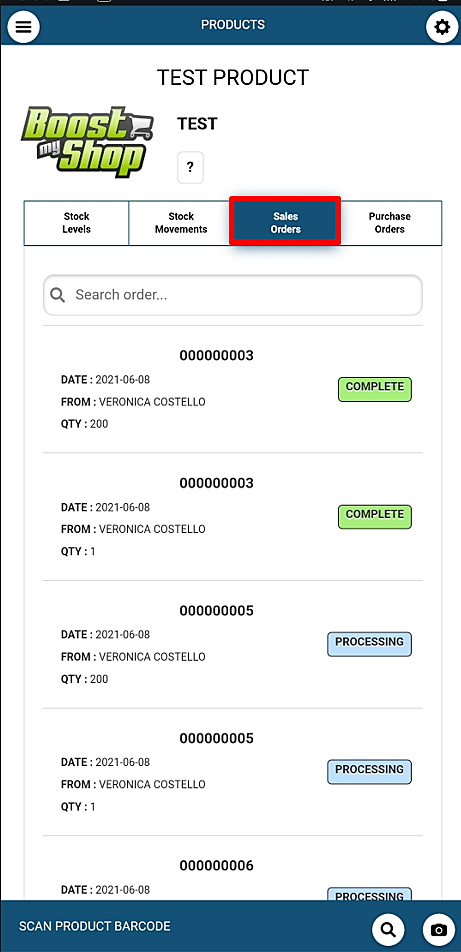Tap the magnifier search button in bottom bar
The width and height of the screenshot is (461, 952).
point(388,928)
